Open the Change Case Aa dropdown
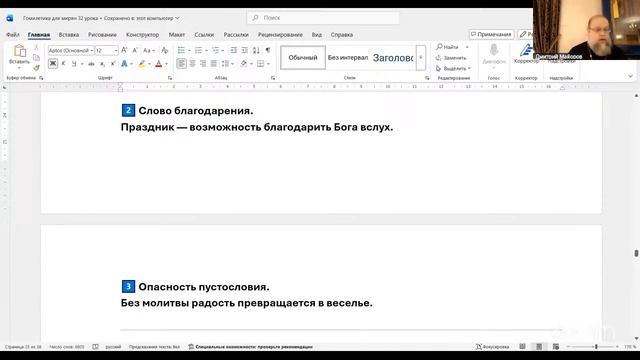The height and width of the screenshot is (360, 640). coord(149,50)
